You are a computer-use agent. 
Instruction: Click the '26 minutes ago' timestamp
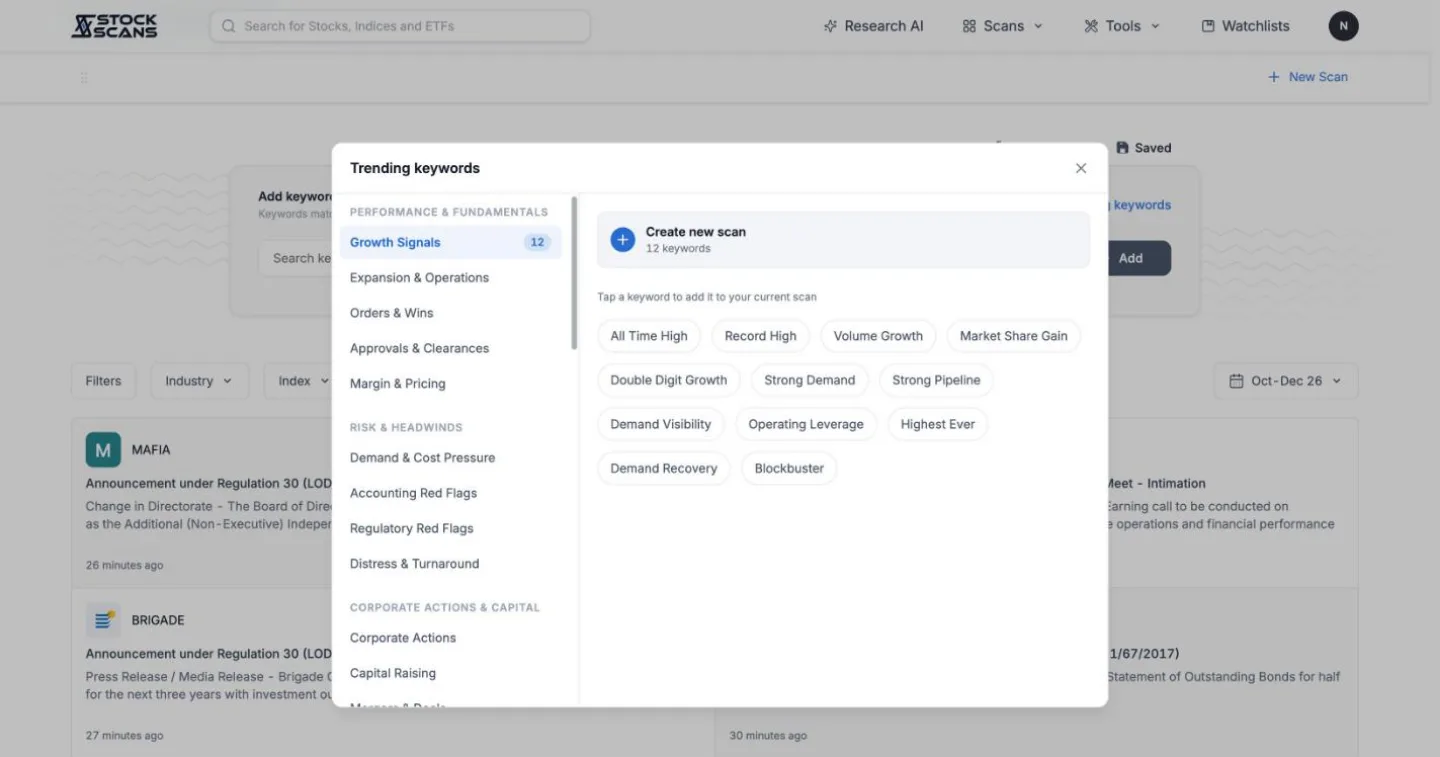[124, 565]
